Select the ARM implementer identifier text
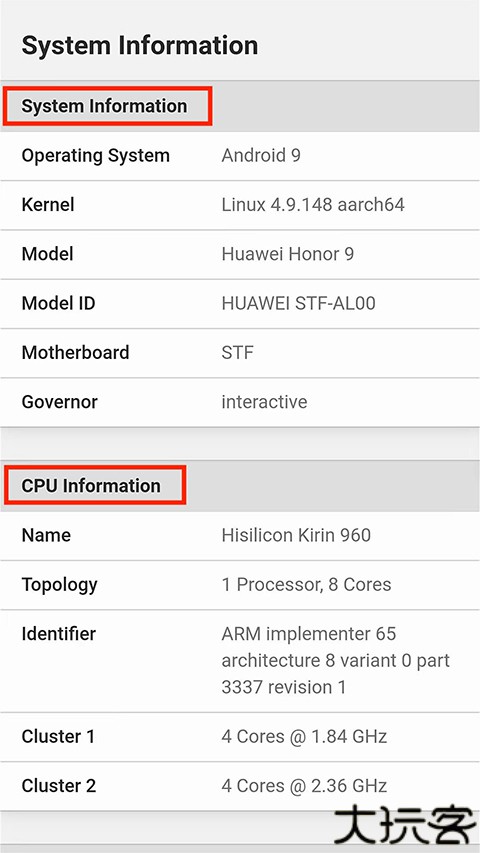The width and height of the screenshot is (480, 853). pos(335,660)
